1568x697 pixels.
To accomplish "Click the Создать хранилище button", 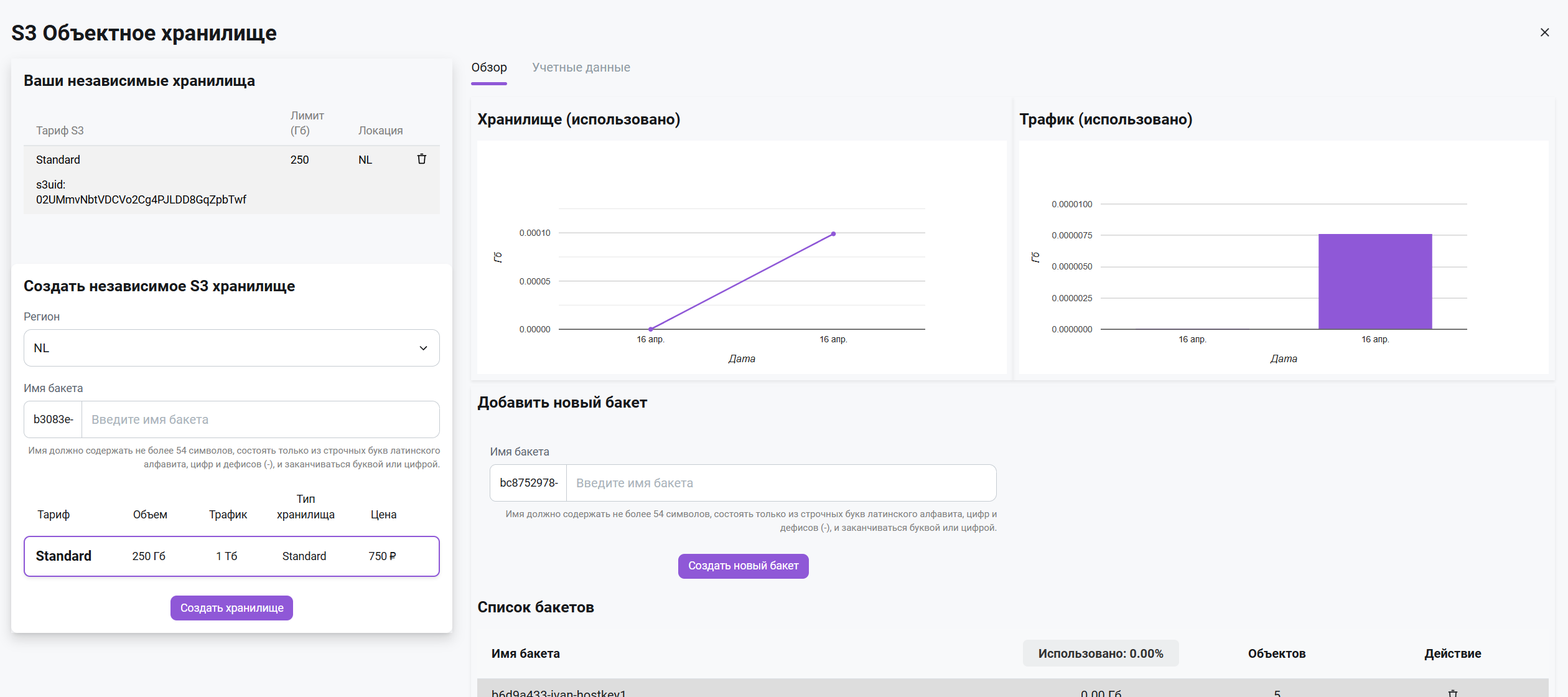I will coord(231,608).
